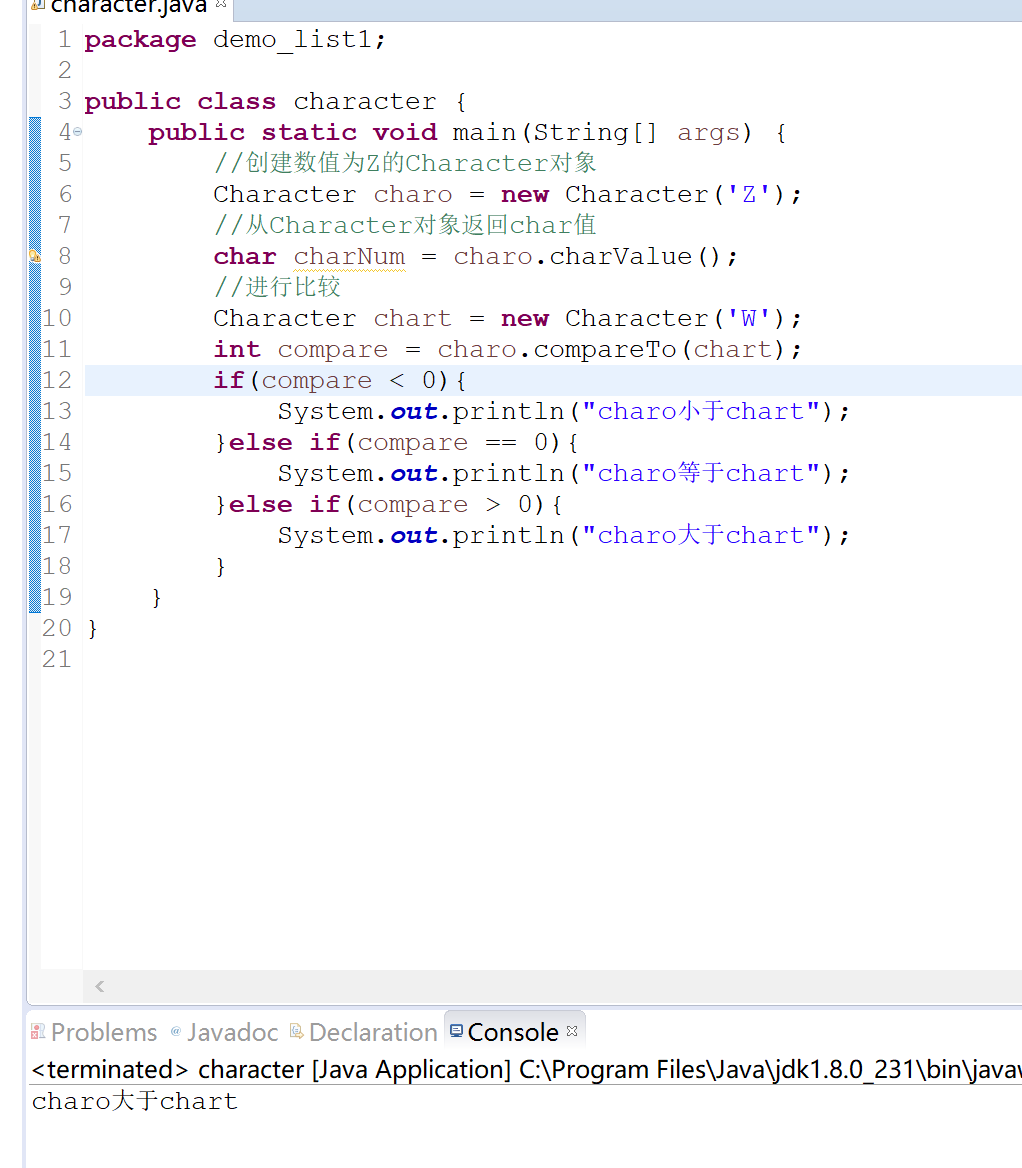
Task: Place cursor on 'package demo_list1;' line
Action: (x=235, y=39)
